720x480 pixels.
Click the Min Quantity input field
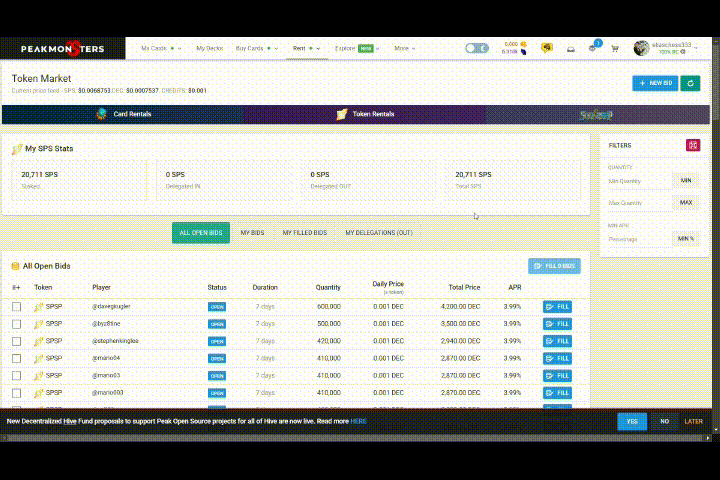(640, 181)
